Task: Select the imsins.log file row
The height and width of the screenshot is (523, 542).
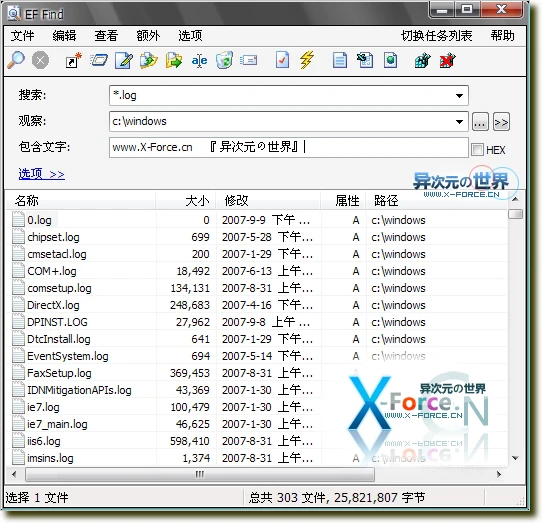Action: [x=257, y=458]
